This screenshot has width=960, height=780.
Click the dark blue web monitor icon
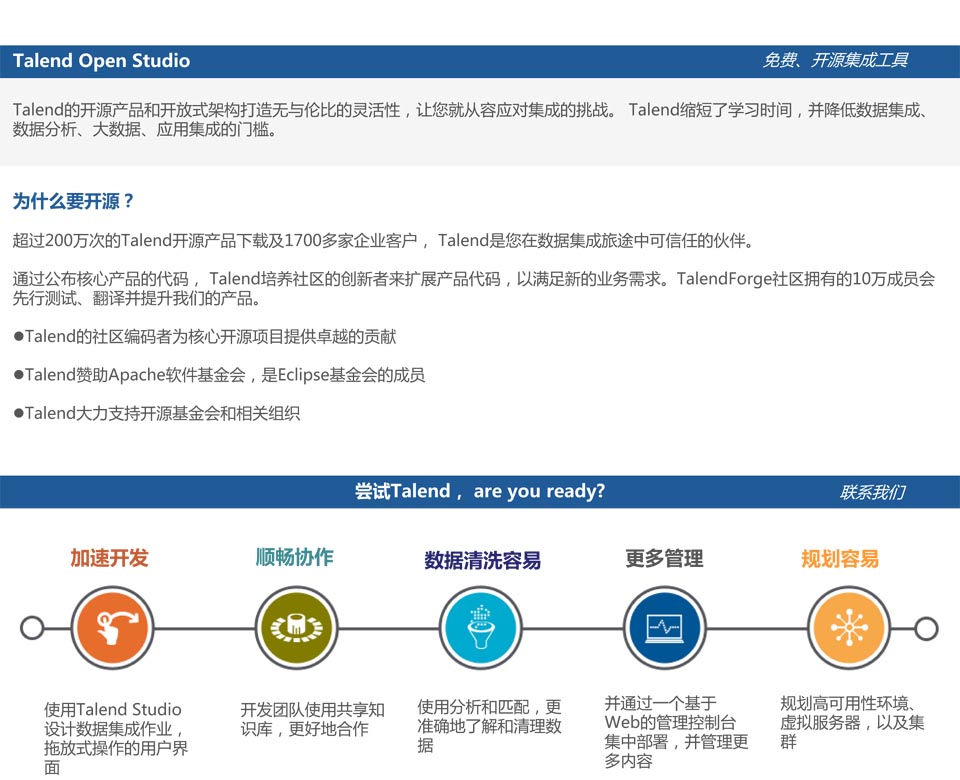pyautogui.click(x=664, y=628)
